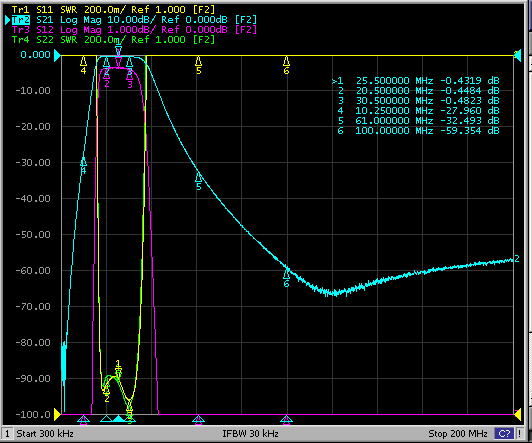Click yellow marker 5 at top
This screenshot has width=532, height=443.
point(198,65)
